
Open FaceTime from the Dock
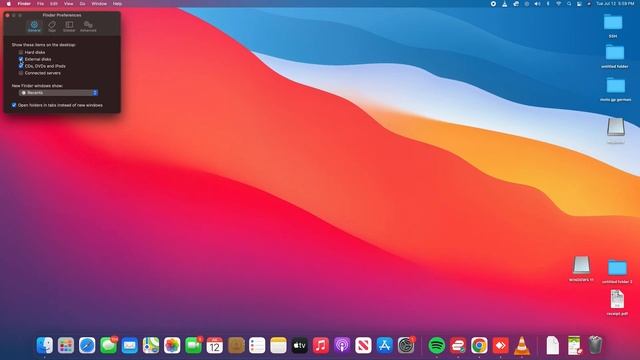coord(193,345)
